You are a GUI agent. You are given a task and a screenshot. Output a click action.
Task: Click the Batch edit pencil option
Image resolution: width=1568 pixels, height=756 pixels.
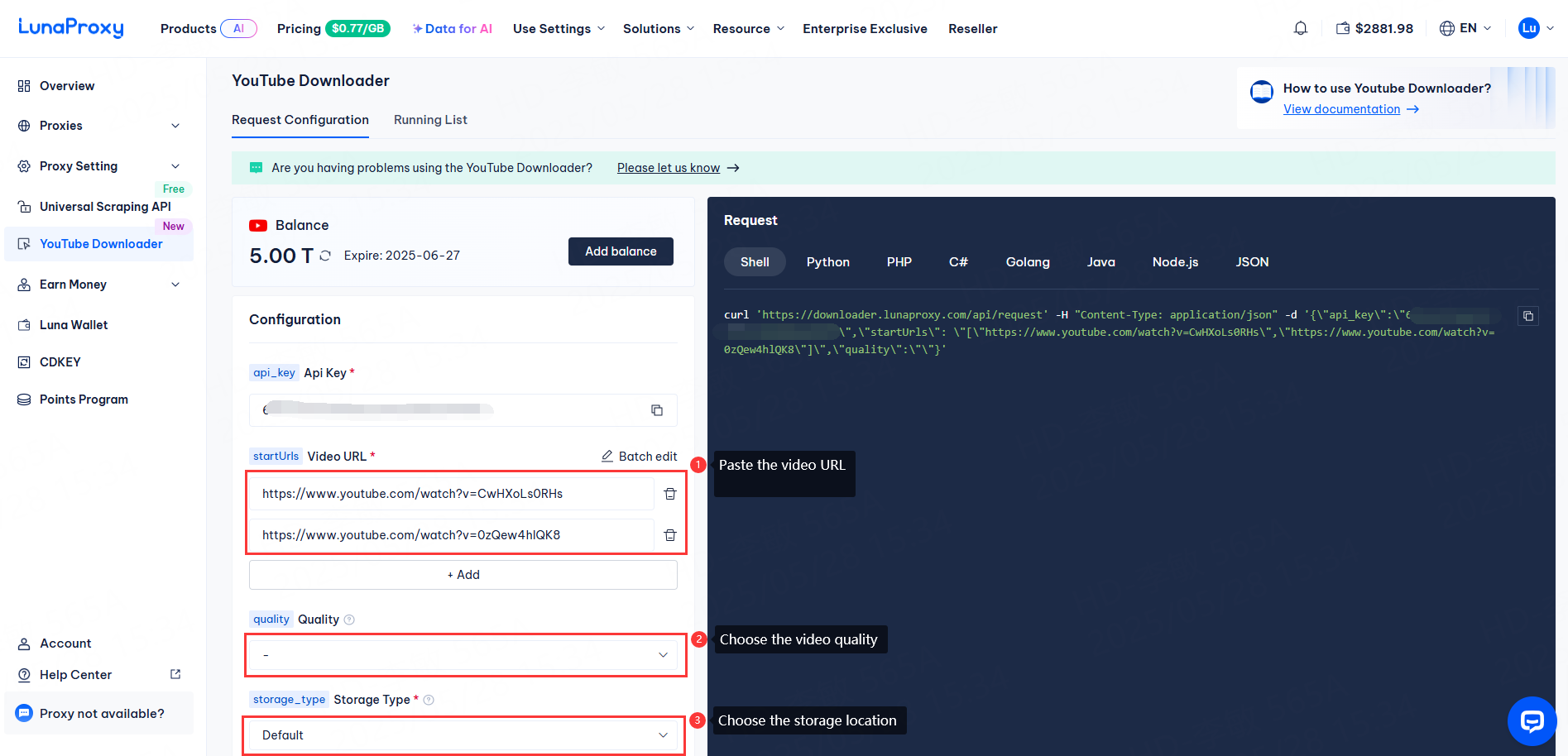click(639, 457)
